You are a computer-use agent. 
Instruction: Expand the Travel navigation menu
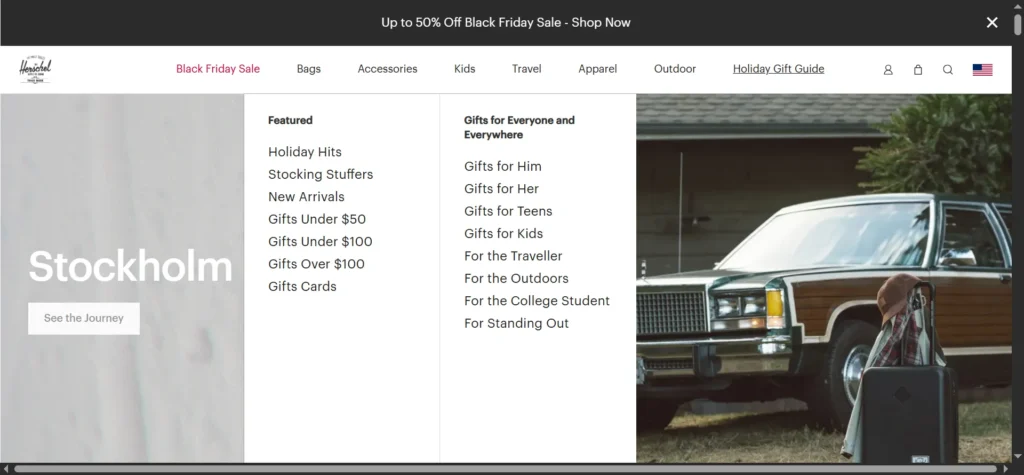pos(526,69)
